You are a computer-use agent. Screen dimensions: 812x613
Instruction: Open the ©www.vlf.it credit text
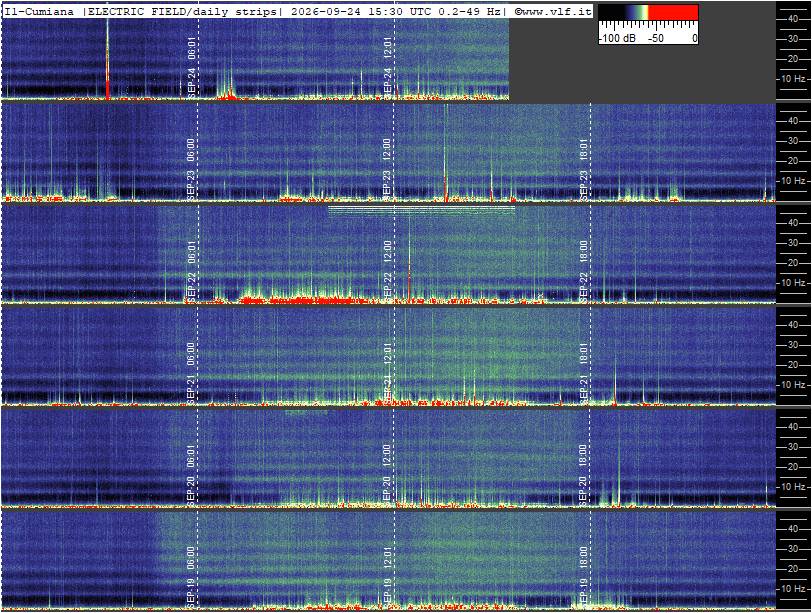[553, 12]
